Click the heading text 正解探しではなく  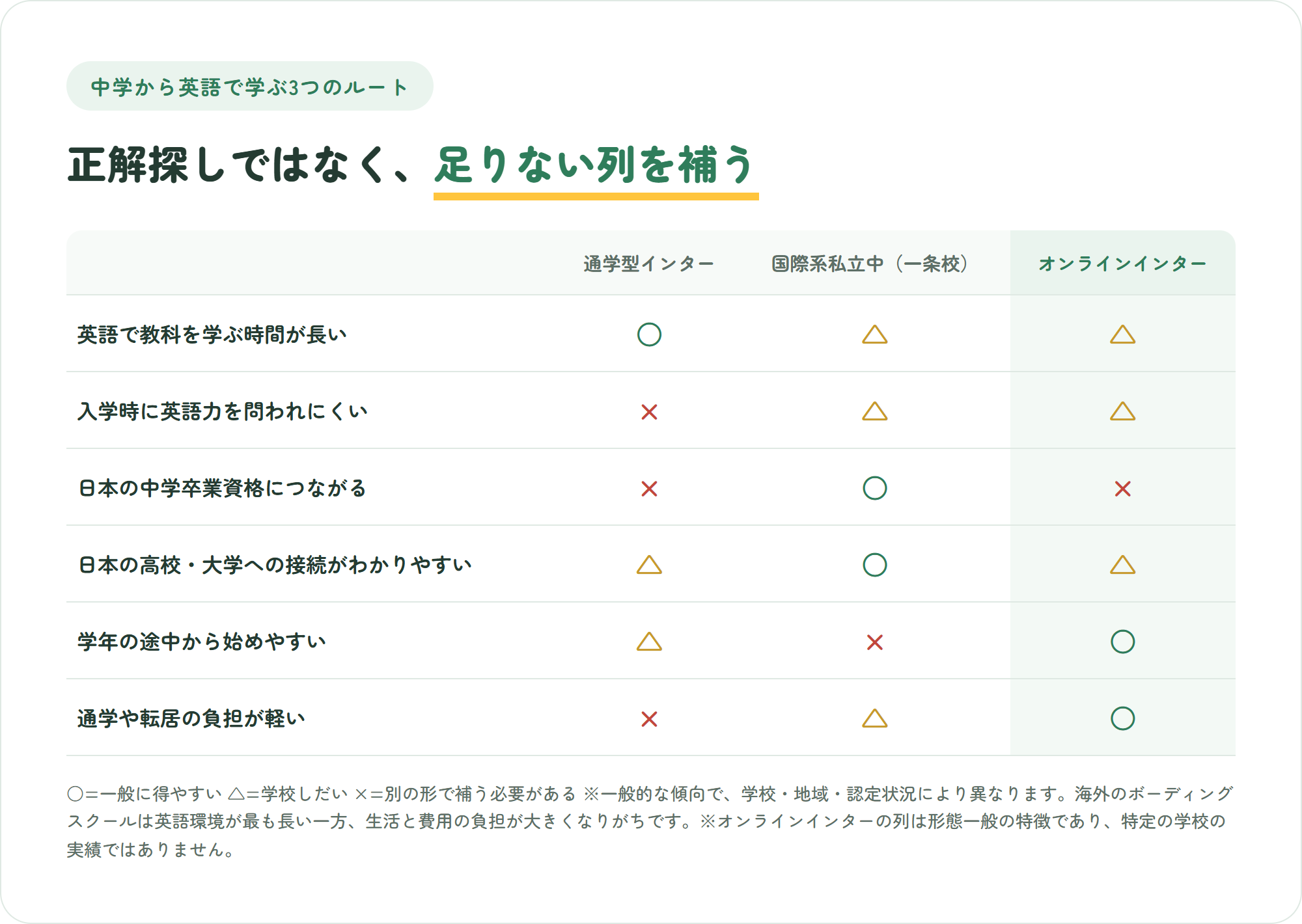click(x=226, y=165)
